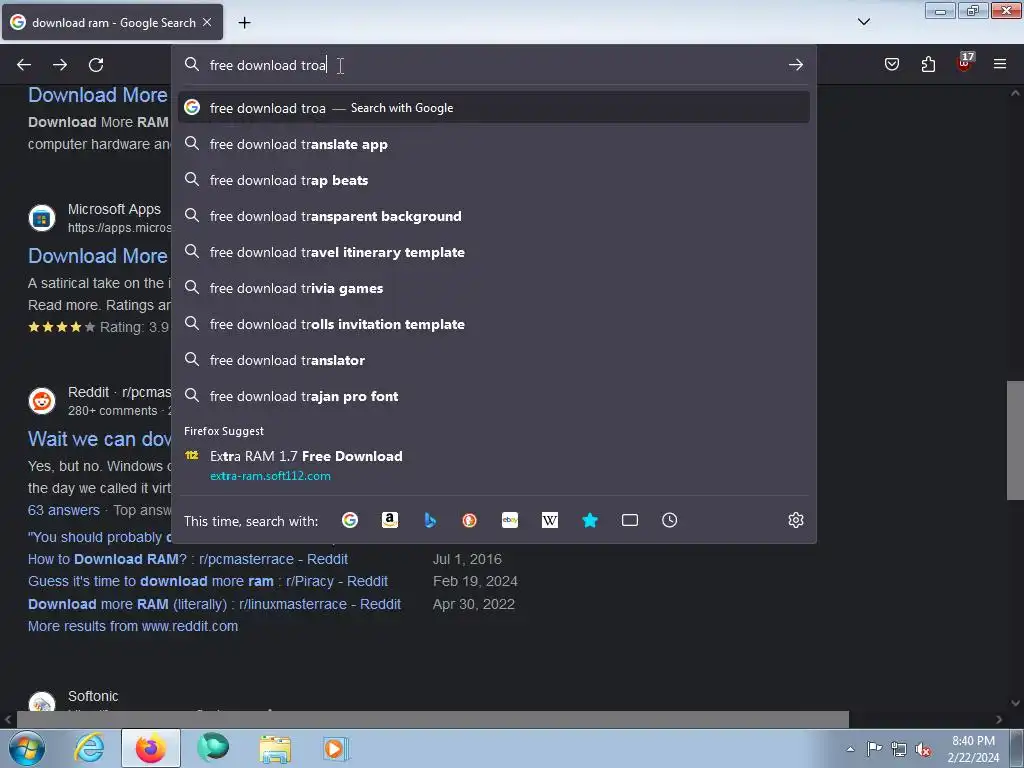Viewport: 1024px width, 768px height.
Task: Select 'free download troa — Search with Google'
Action: point(494,108)
